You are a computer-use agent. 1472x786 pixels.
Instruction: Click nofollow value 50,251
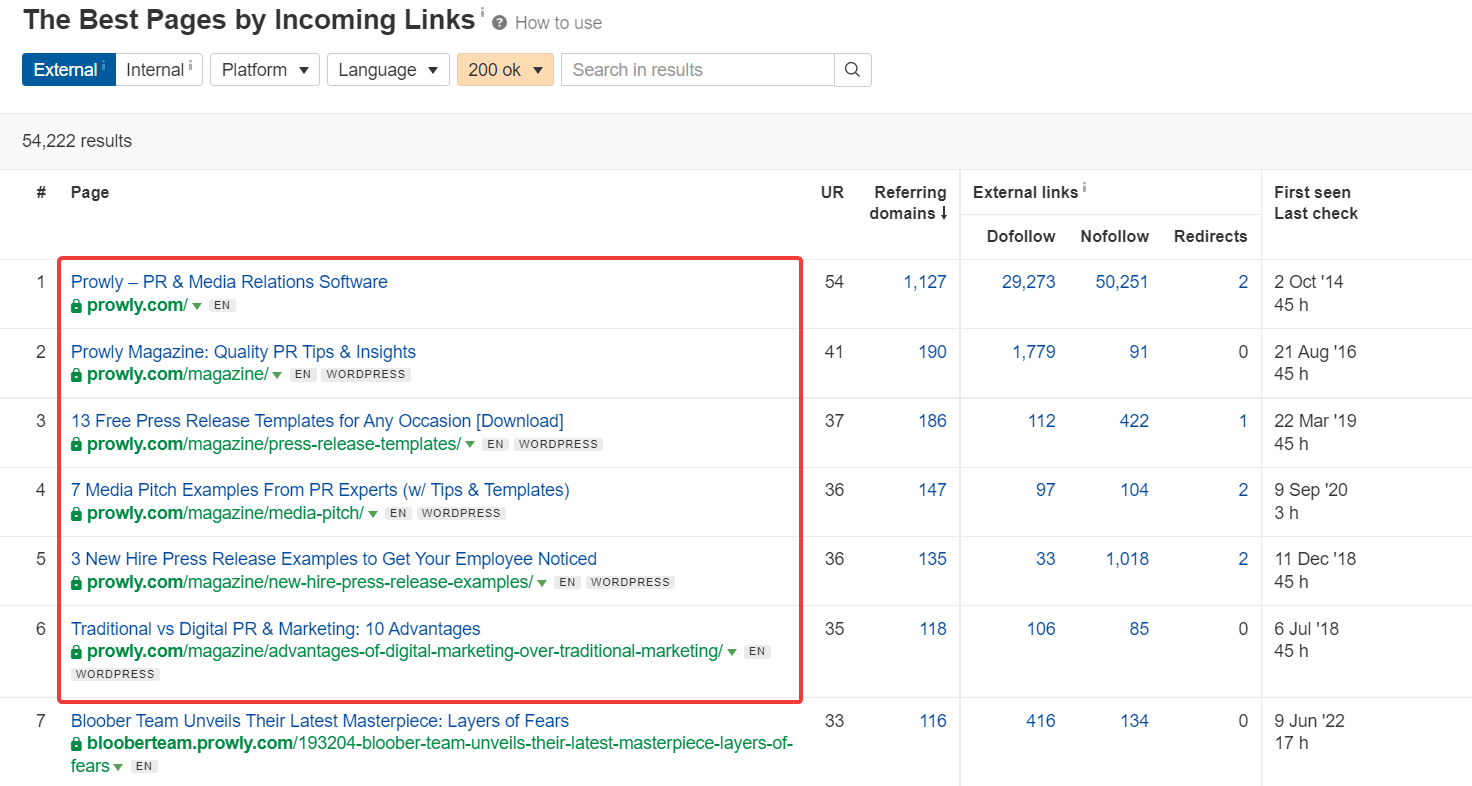[1122, 282]
